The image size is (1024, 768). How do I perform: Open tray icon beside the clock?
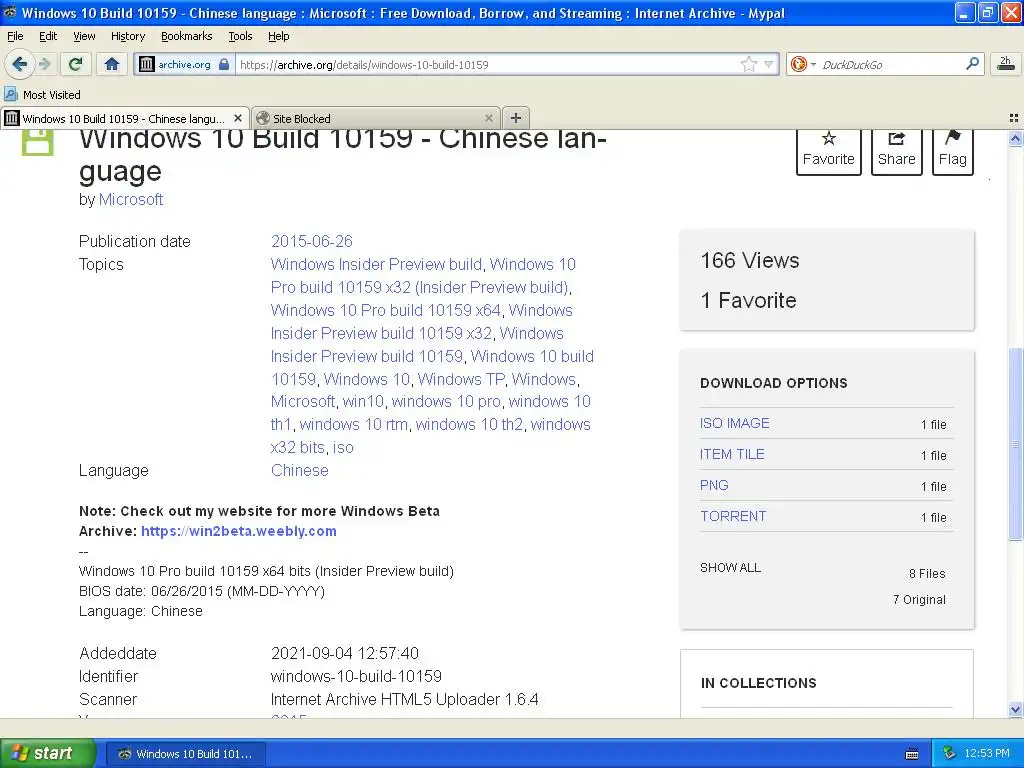tap(950, 754)
